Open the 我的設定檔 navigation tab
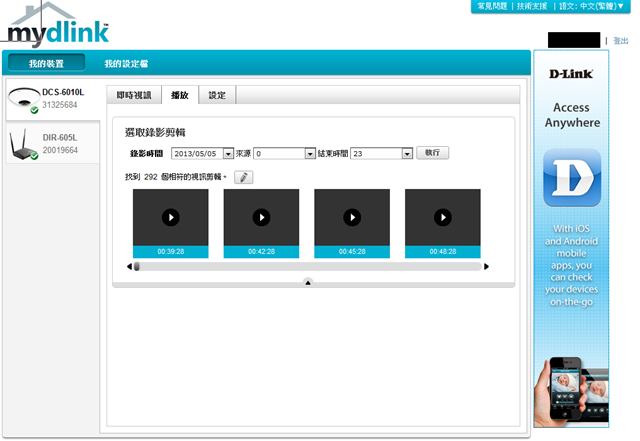The height and width of the screenshot is (441, 640). click(x=126, y=64)
